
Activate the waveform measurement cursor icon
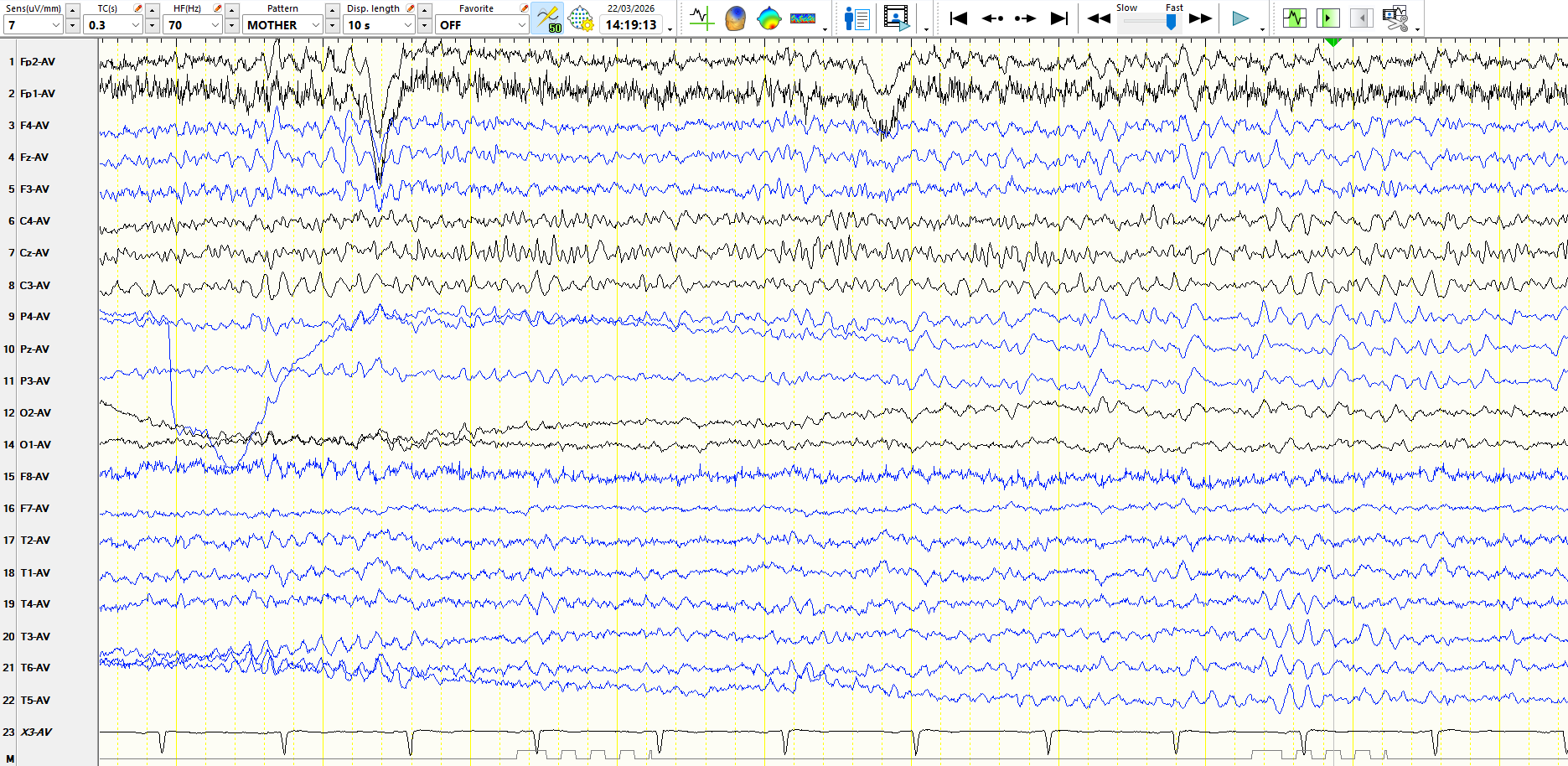click(701, 18)
